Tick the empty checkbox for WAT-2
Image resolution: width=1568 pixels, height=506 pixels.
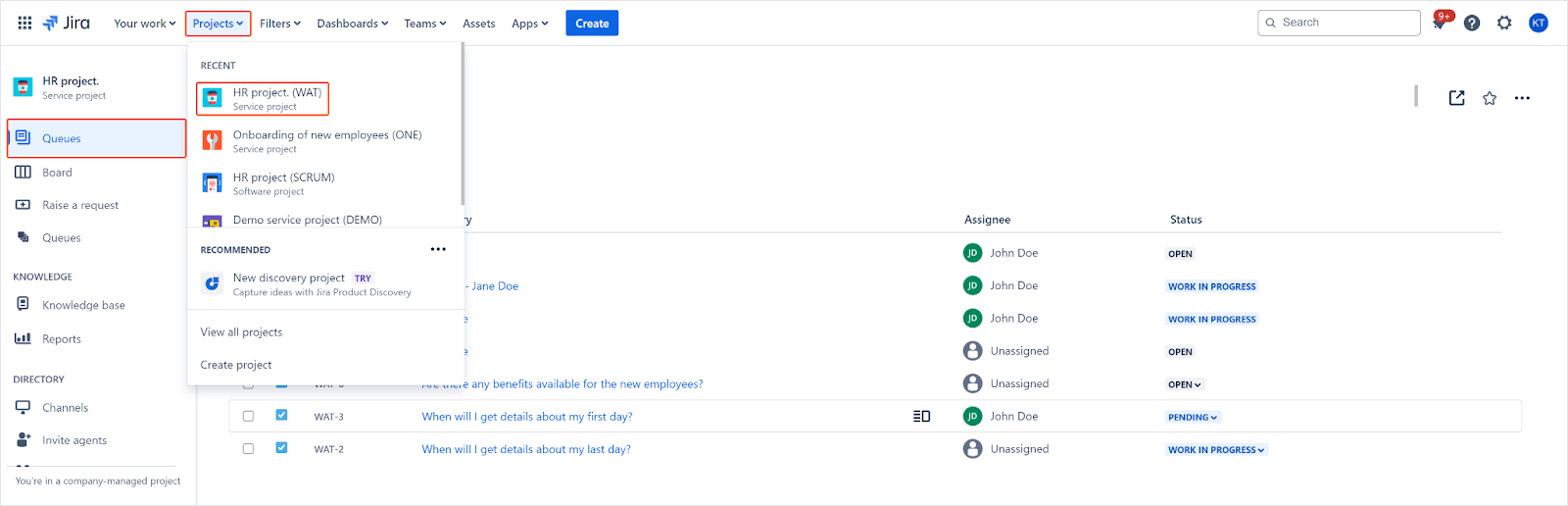pyautogui.click(x=248, y=449)
